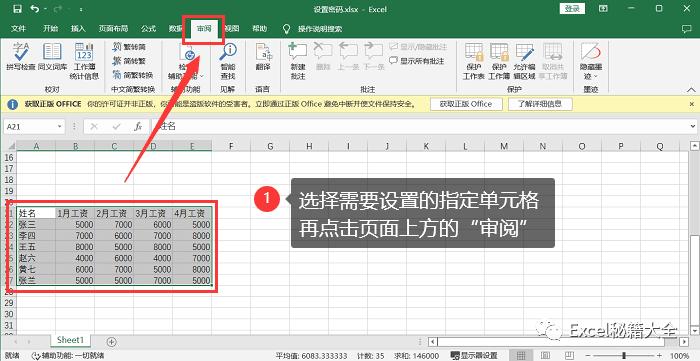The image size is (700, 361).
Task: Open 简繁转换 conversion options
Action: tap(133, 75)
